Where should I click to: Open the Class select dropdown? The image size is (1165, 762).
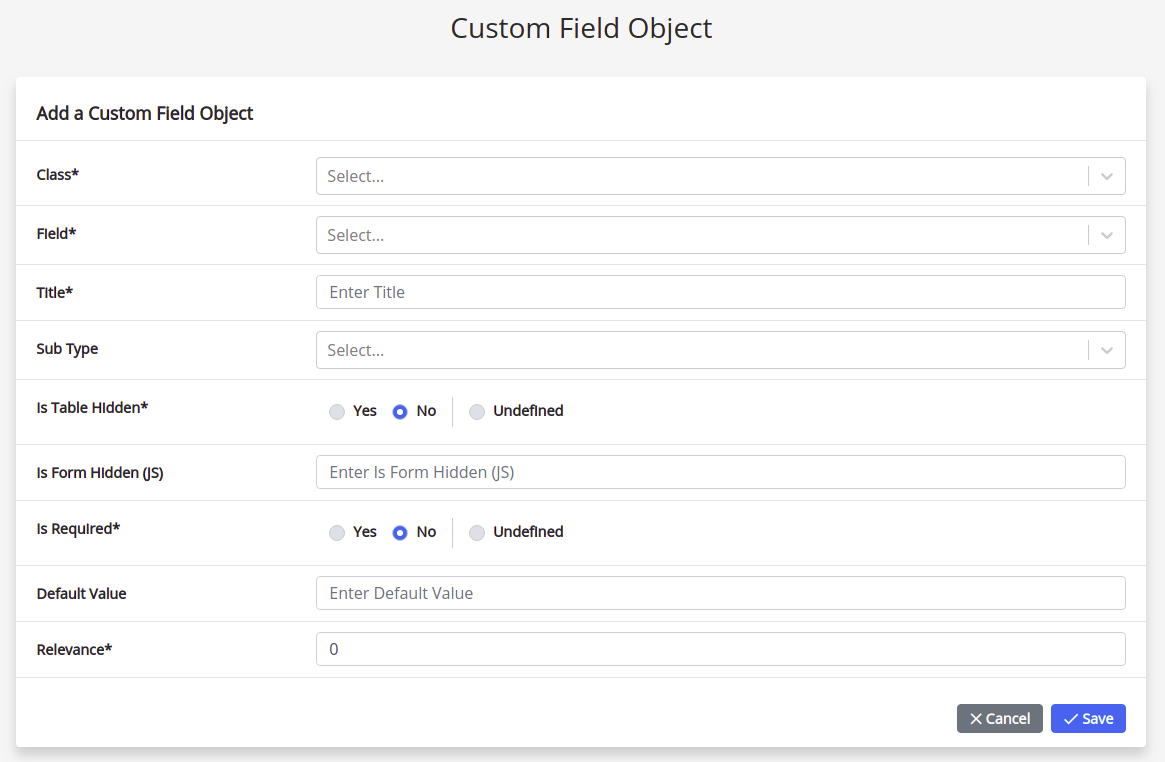(x=720, y=176)
